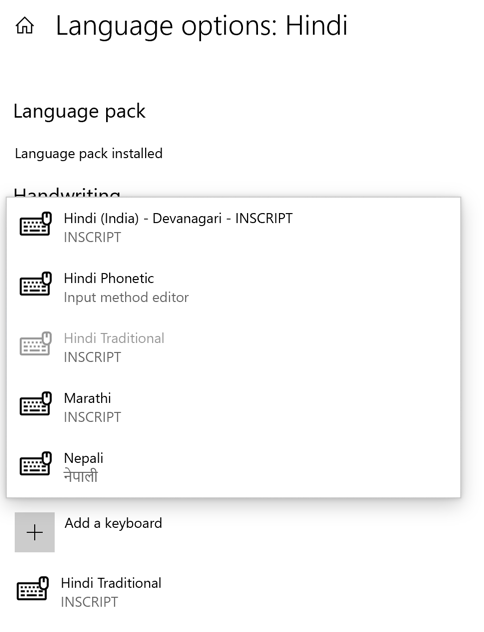The image size is (484, 632).
Task: Select Hindi (India) - Devanagari - INSCRIPT option
Action: click(233, 227)
